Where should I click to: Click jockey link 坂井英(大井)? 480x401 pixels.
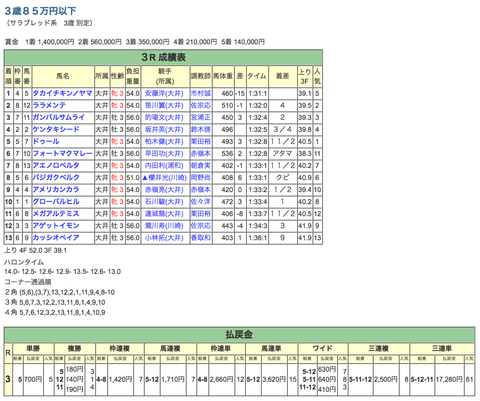(x=164, y=130)
